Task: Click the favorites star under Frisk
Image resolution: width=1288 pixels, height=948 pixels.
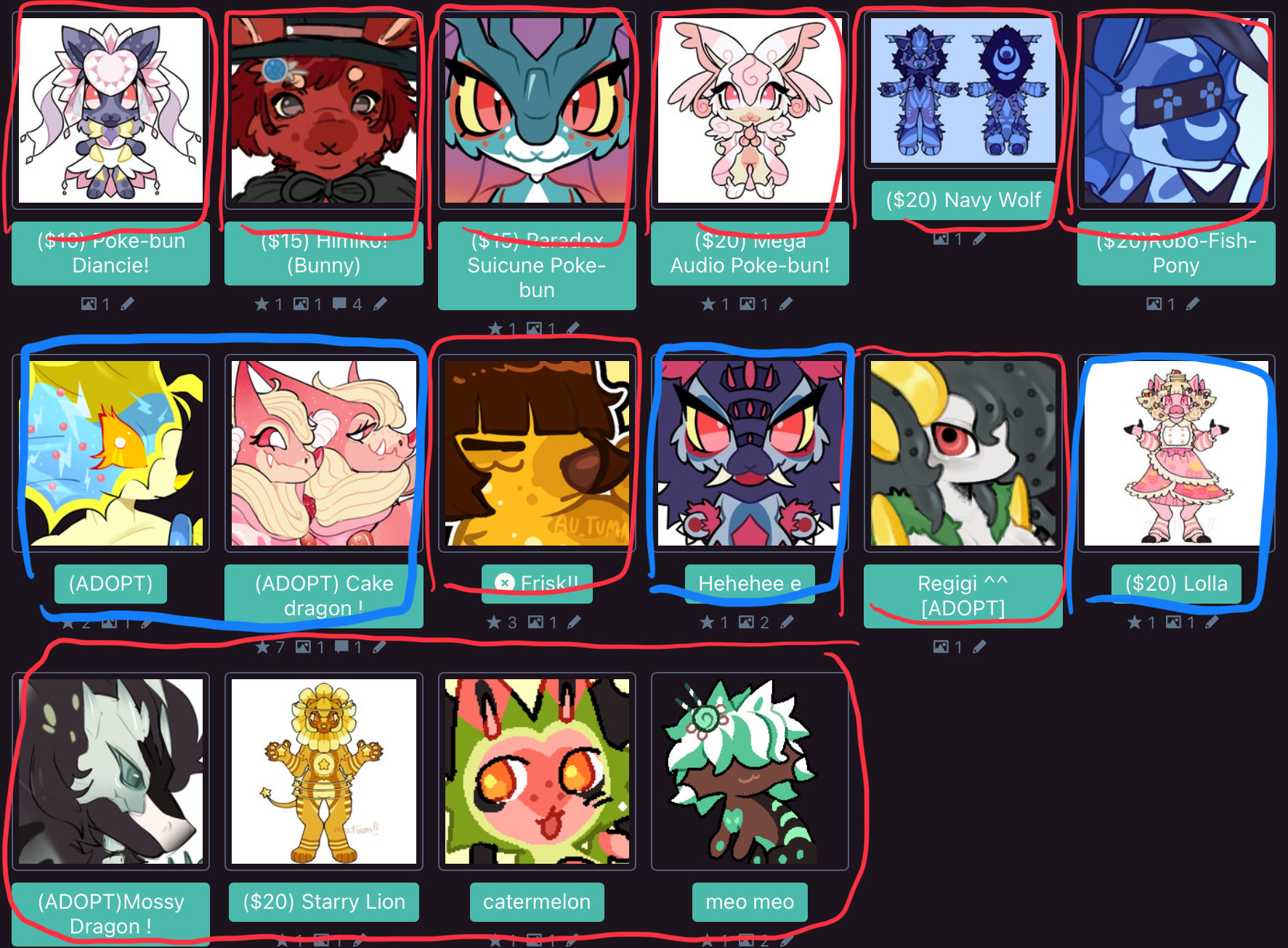Action: [x=494, y=623]
